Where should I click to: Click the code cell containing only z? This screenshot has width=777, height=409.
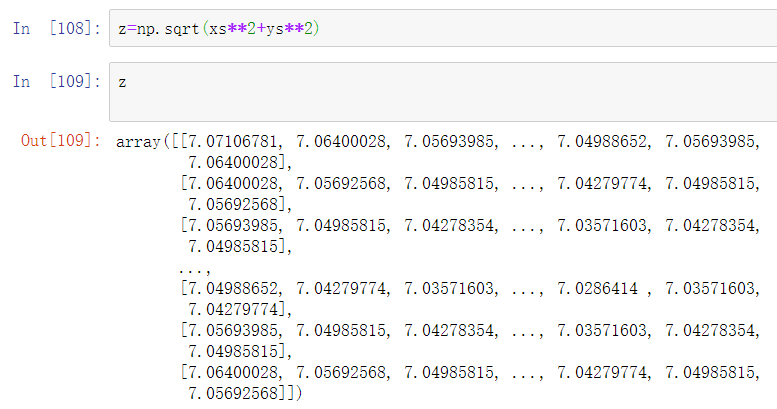(443, 92)
